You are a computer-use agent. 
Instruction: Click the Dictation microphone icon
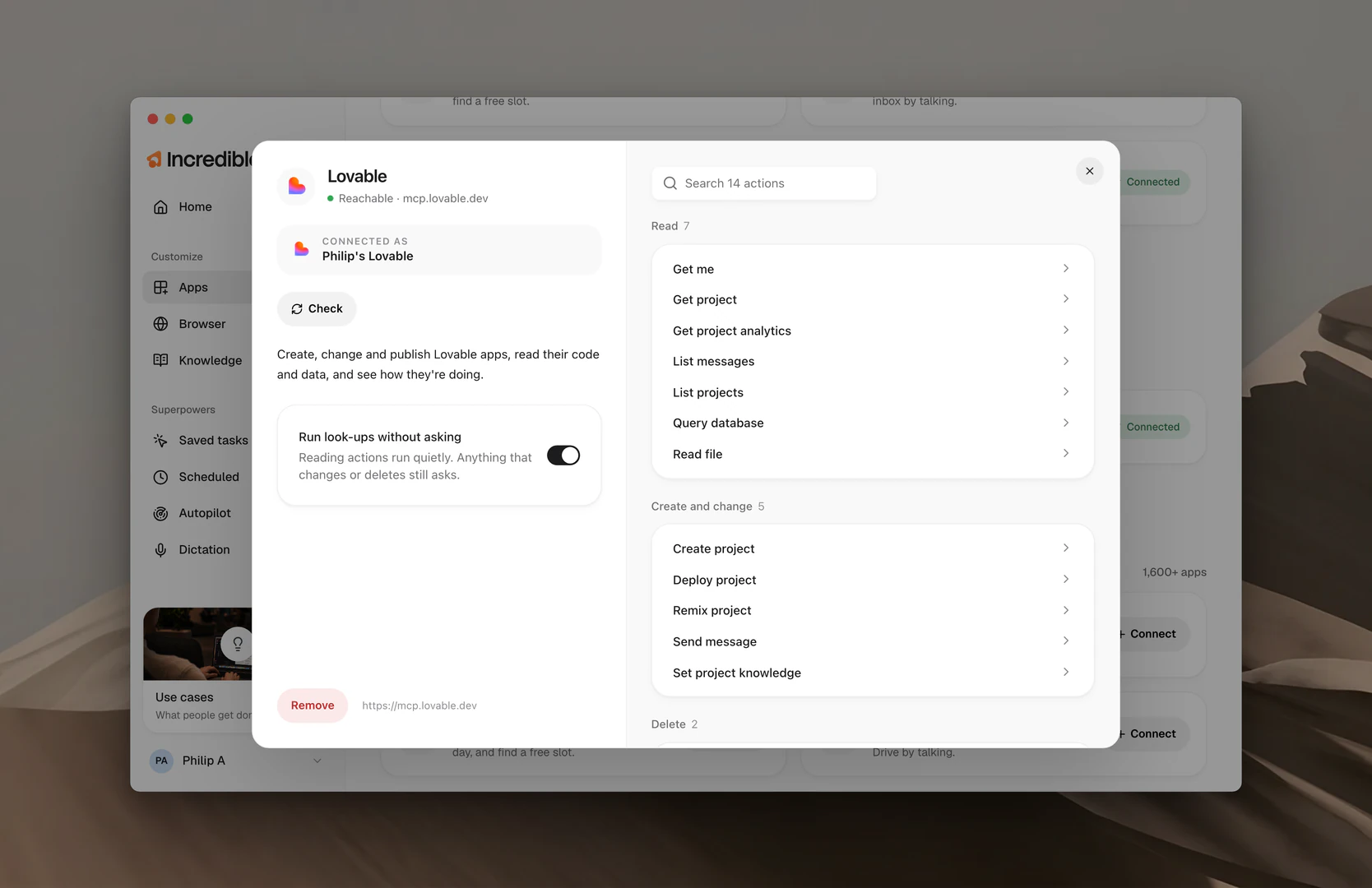pos(160,549)
